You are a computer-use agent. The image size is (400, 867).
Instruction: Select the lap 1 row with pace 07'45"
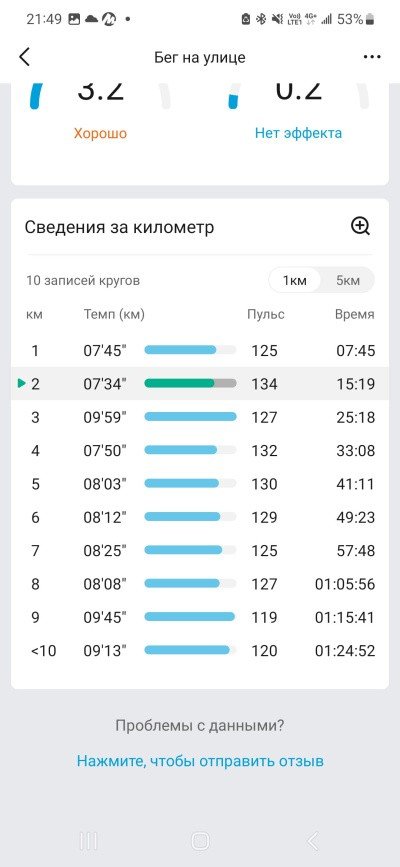click(200, 350)
